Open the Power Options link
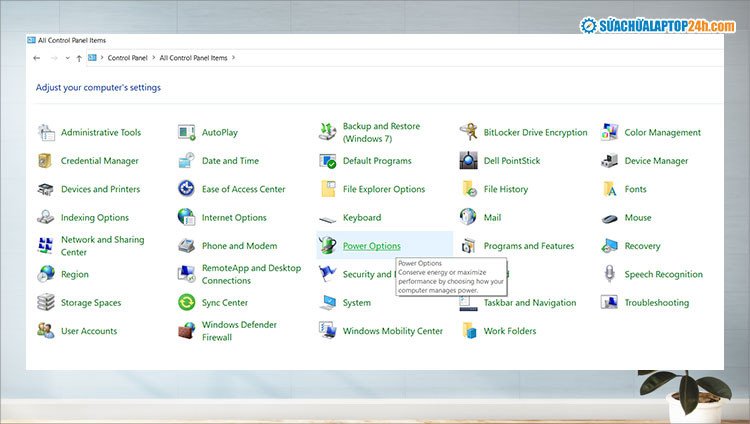The image size is (750, 424). click(x=371, y=246)
